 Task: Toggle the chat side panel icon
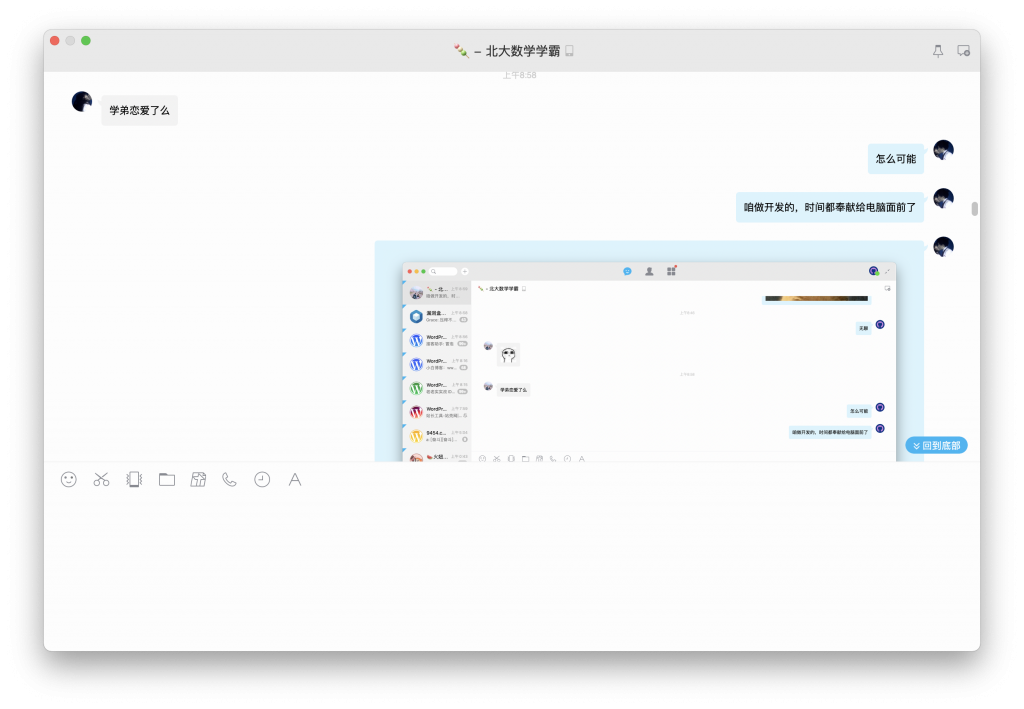click(963, 50)
